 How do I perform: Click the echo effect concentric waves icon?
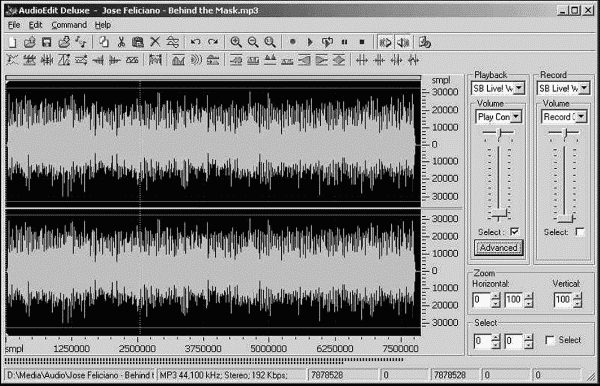pyautogui.click(x=196, y=60)
